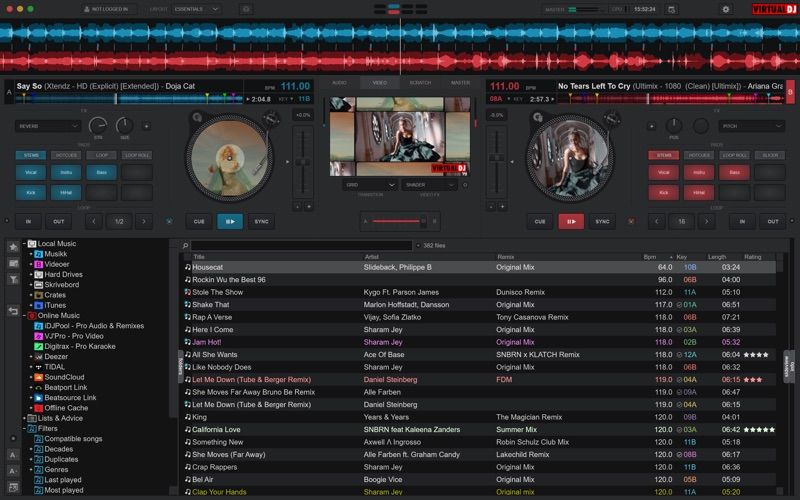Viewport: 800px width, 500px height.
Task: Click deck A CUE button
Action: 199,221
